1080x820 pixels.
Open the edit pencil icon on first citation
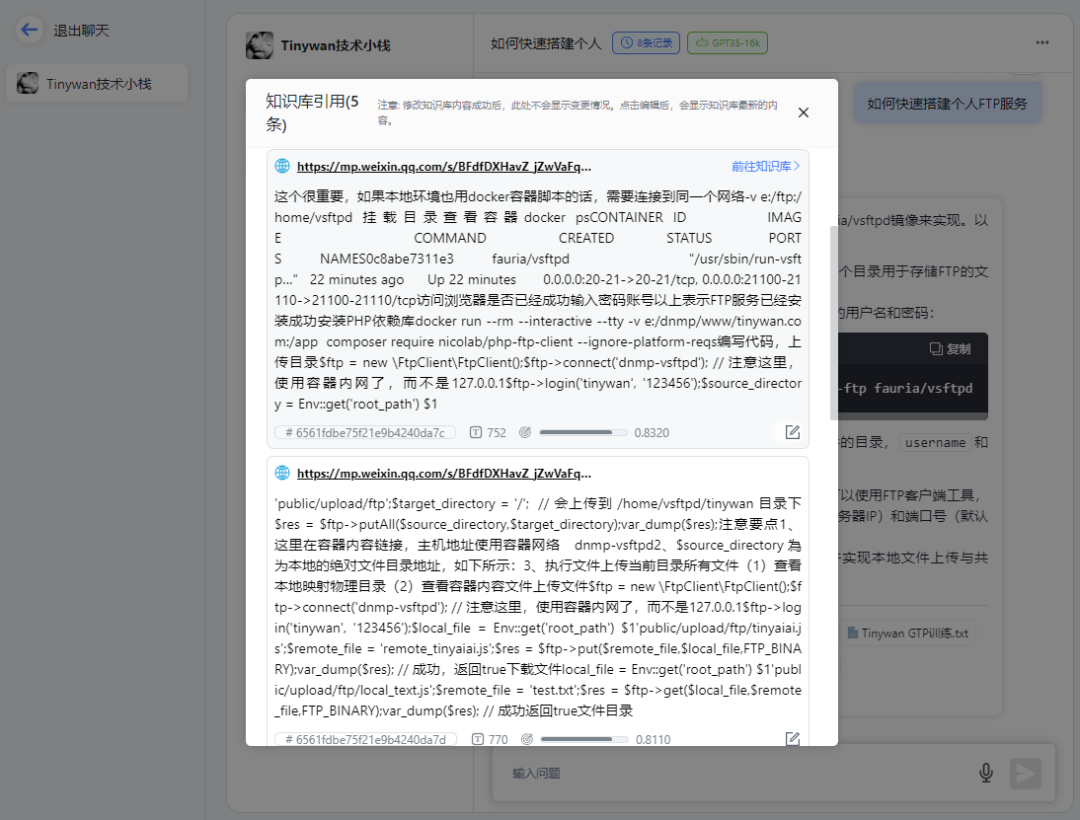[x=792, y=431]
